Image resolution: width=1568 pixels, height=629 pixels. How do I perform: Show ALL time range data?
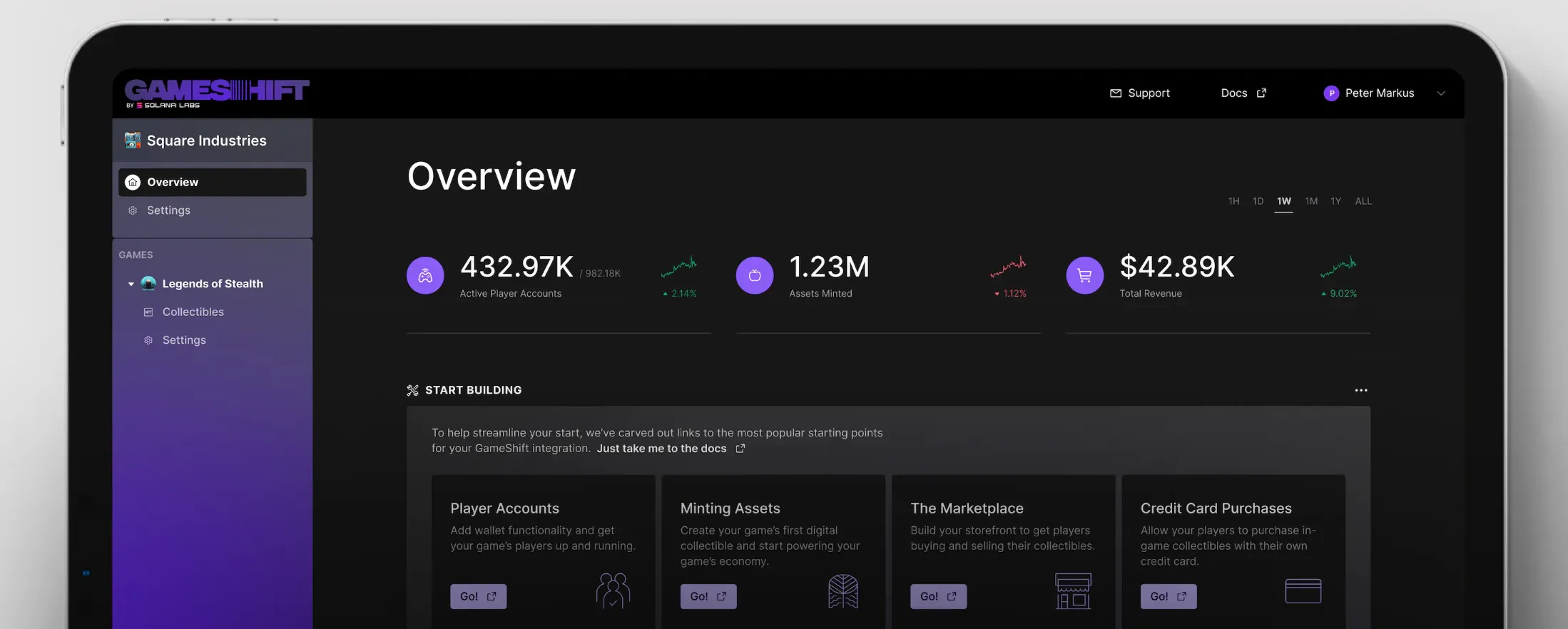tap(1363, 201)
